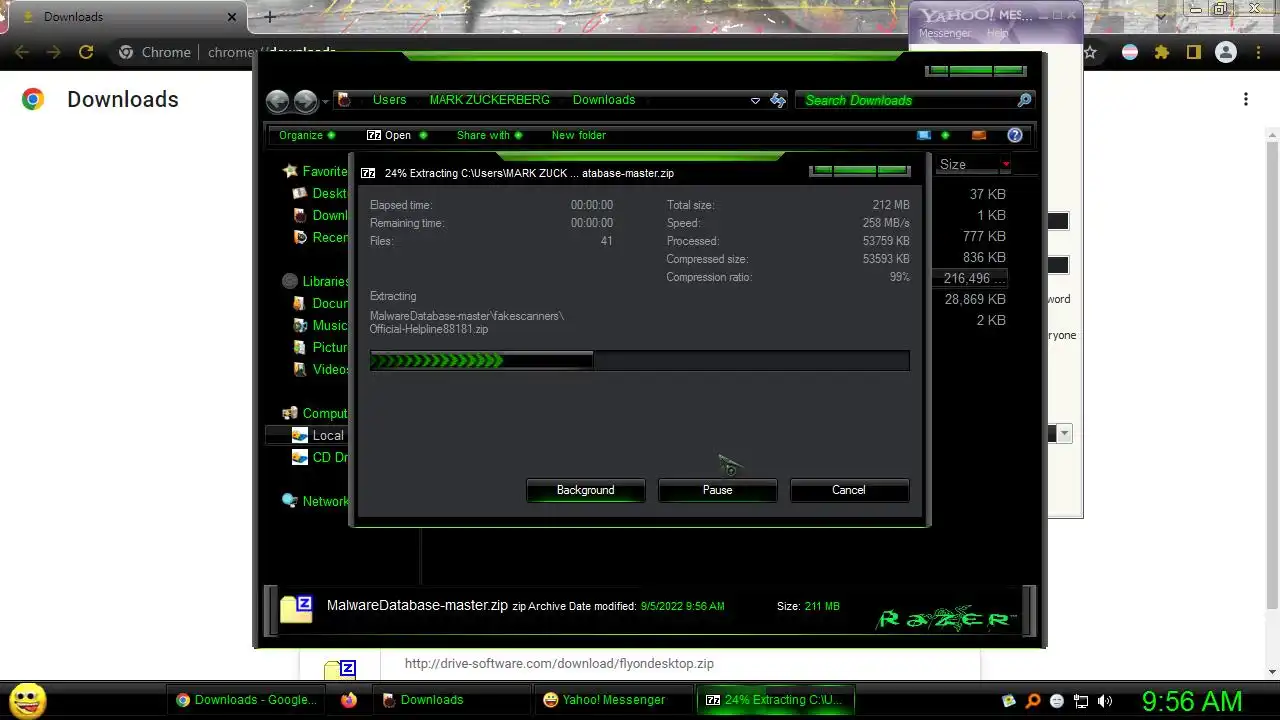Reload the Chrome Downloads page
This screenshot has height=720, width=1280.
point(86,52)
